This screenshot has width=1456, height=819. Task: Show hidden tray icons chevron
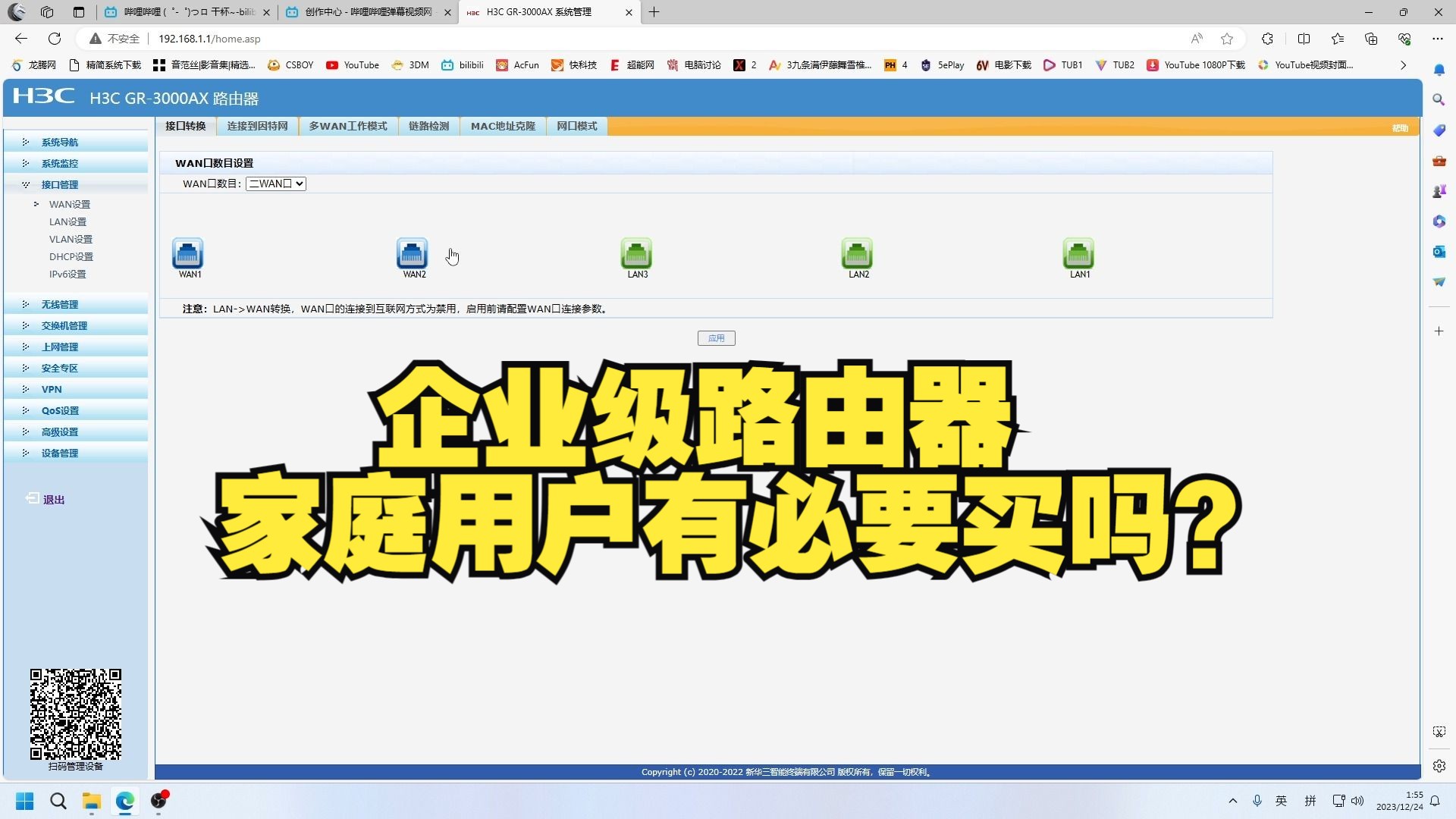click(1233, 801)
